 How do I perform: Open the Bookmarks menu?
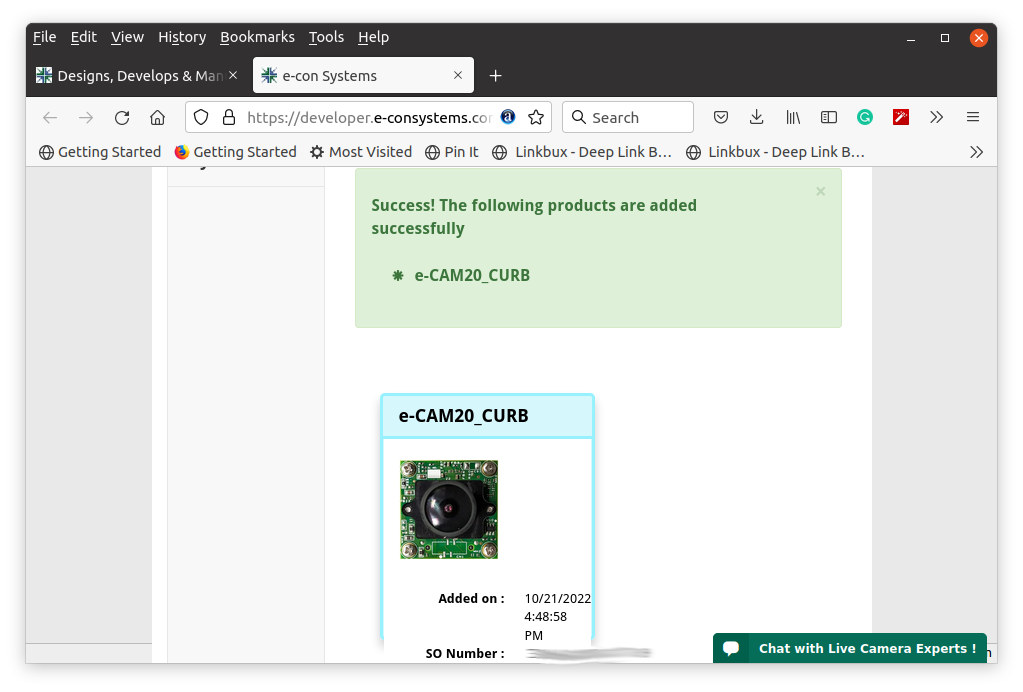pyautogui.click(x=257, y=37)
